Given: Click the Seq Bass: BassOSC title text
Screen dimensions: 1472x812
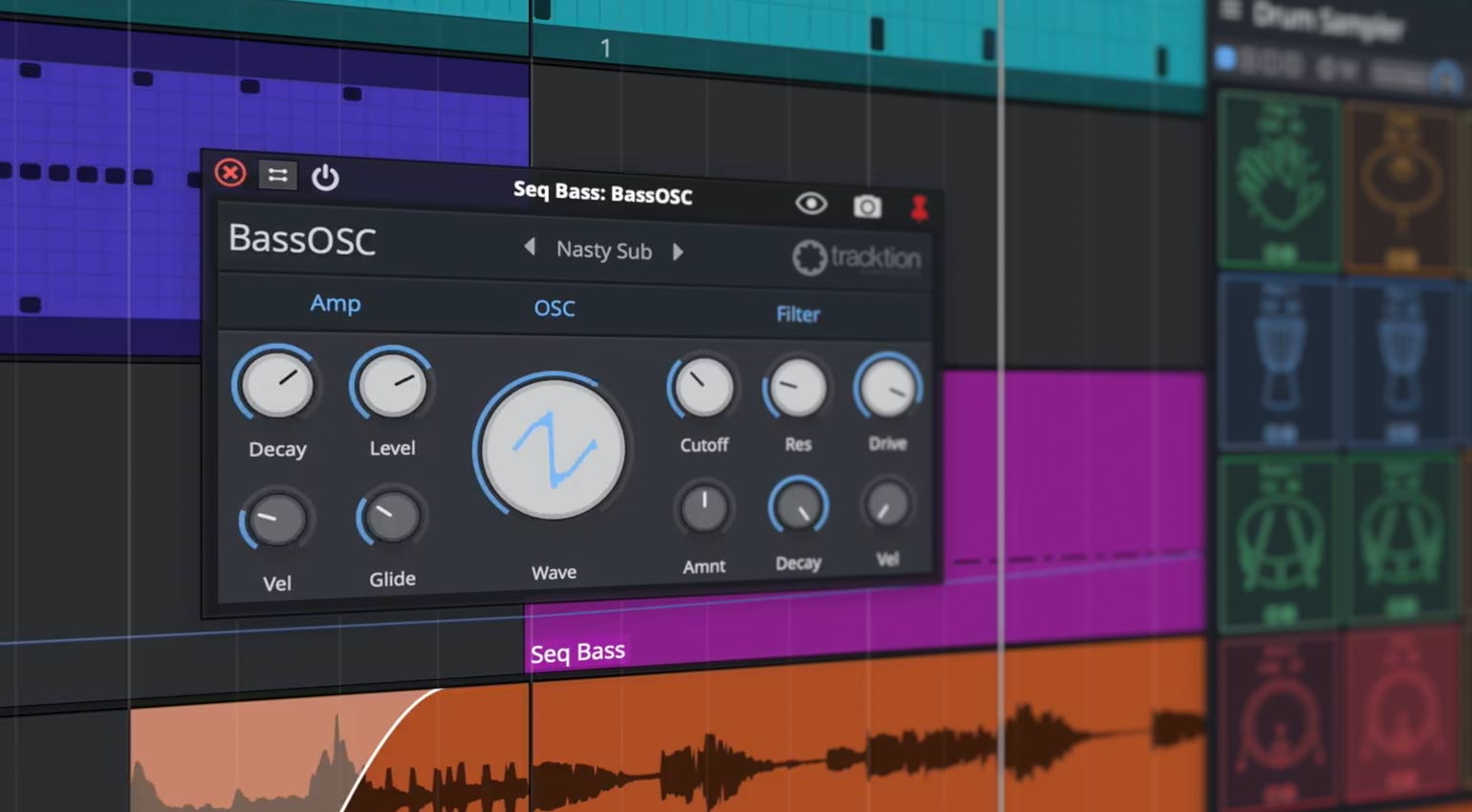Looking at the screenshot, I should click(x=603, y=193).
